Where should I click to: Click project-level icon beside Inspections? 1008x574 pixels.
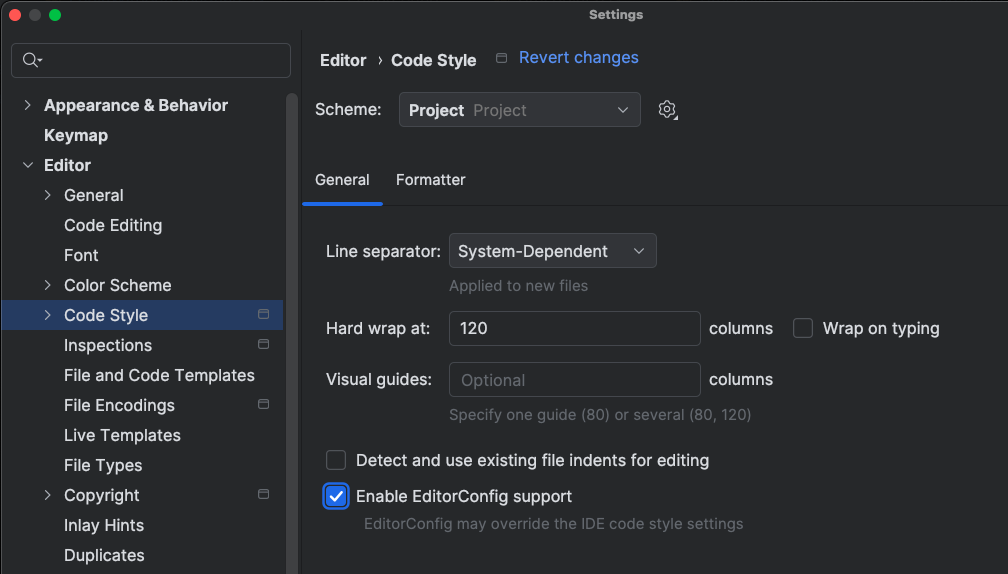[x=264, y=345]
